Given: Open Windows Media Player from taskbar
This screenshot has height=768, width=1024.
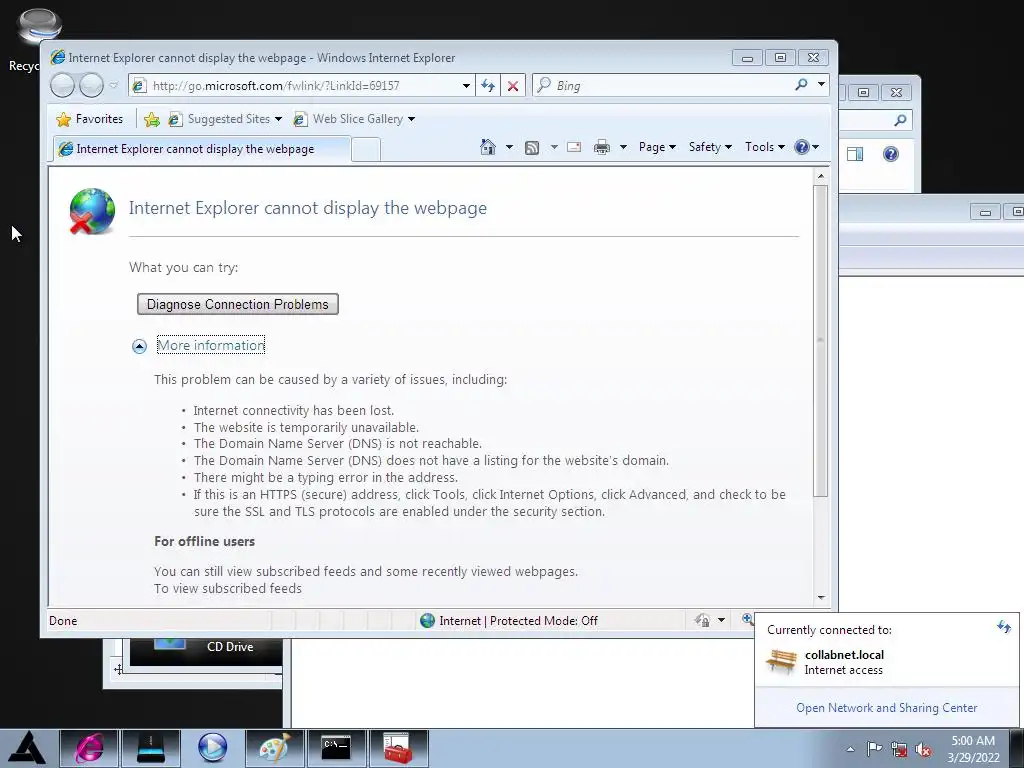Looking at the screenshot, I should click(212, 748).
